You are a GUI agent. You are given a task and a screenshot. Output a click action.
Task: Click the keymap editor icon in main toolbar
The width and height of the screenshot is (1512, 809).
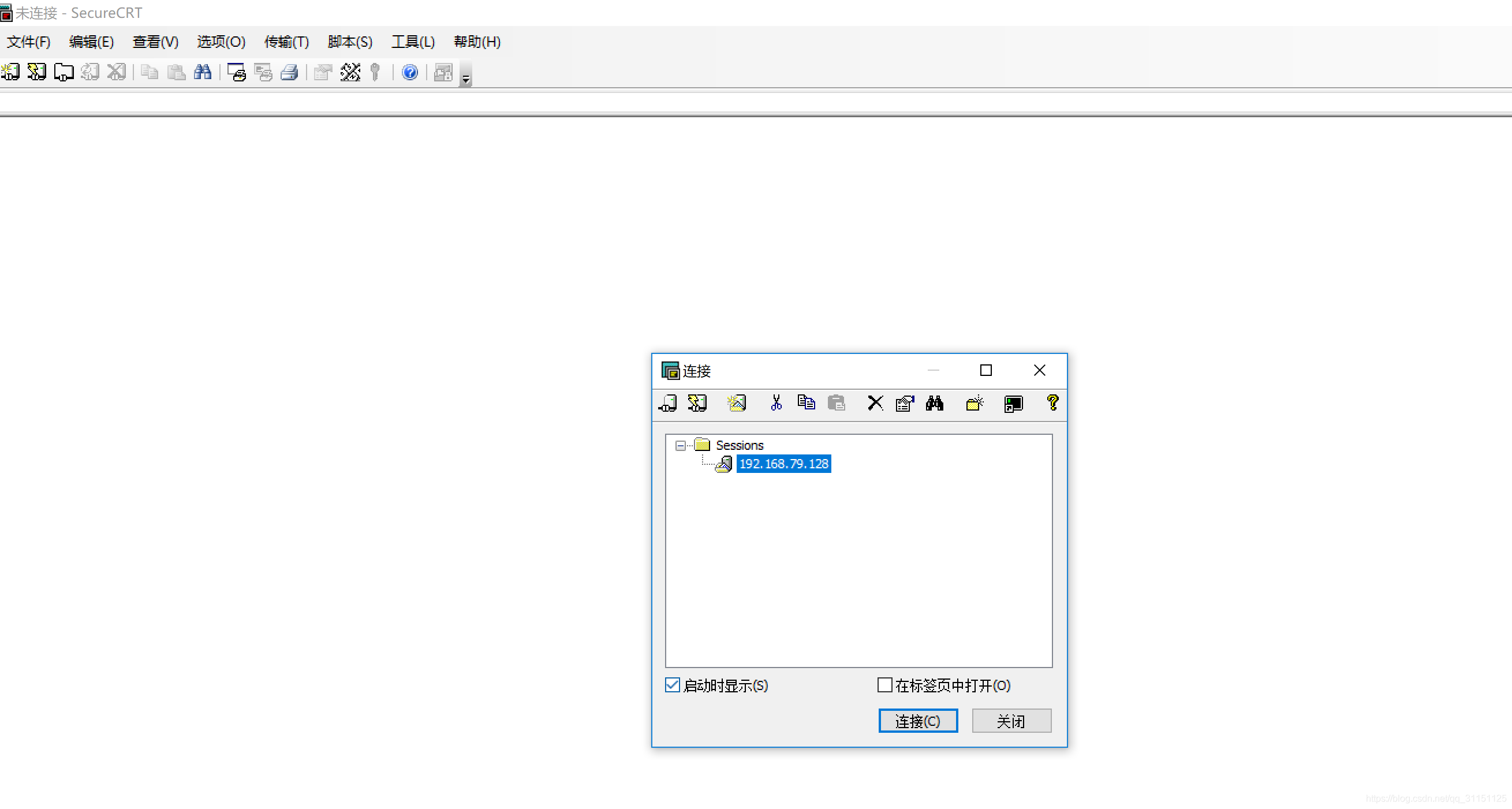coord(350,72)
